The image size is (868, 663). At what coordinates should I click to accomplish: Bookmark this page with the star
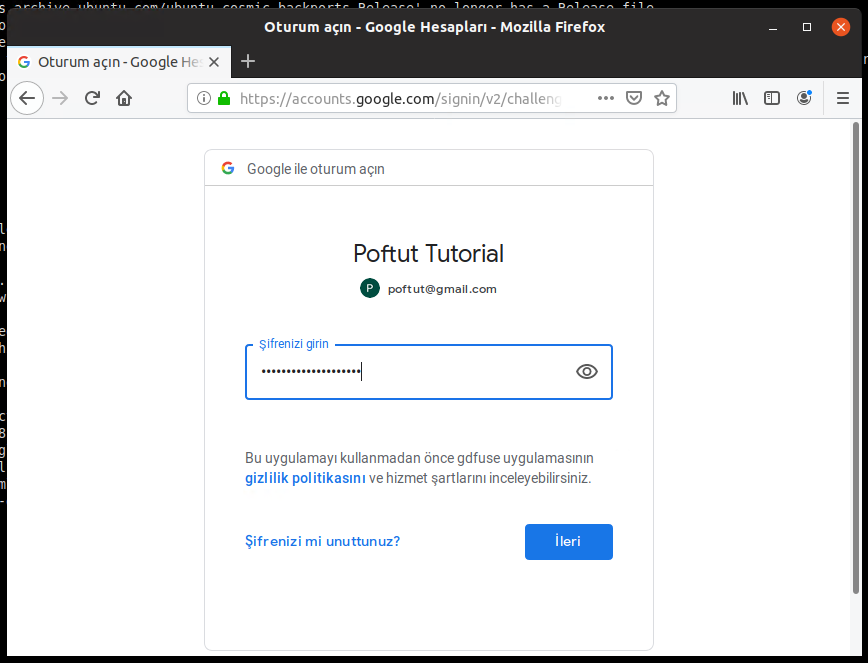point(662,98)
